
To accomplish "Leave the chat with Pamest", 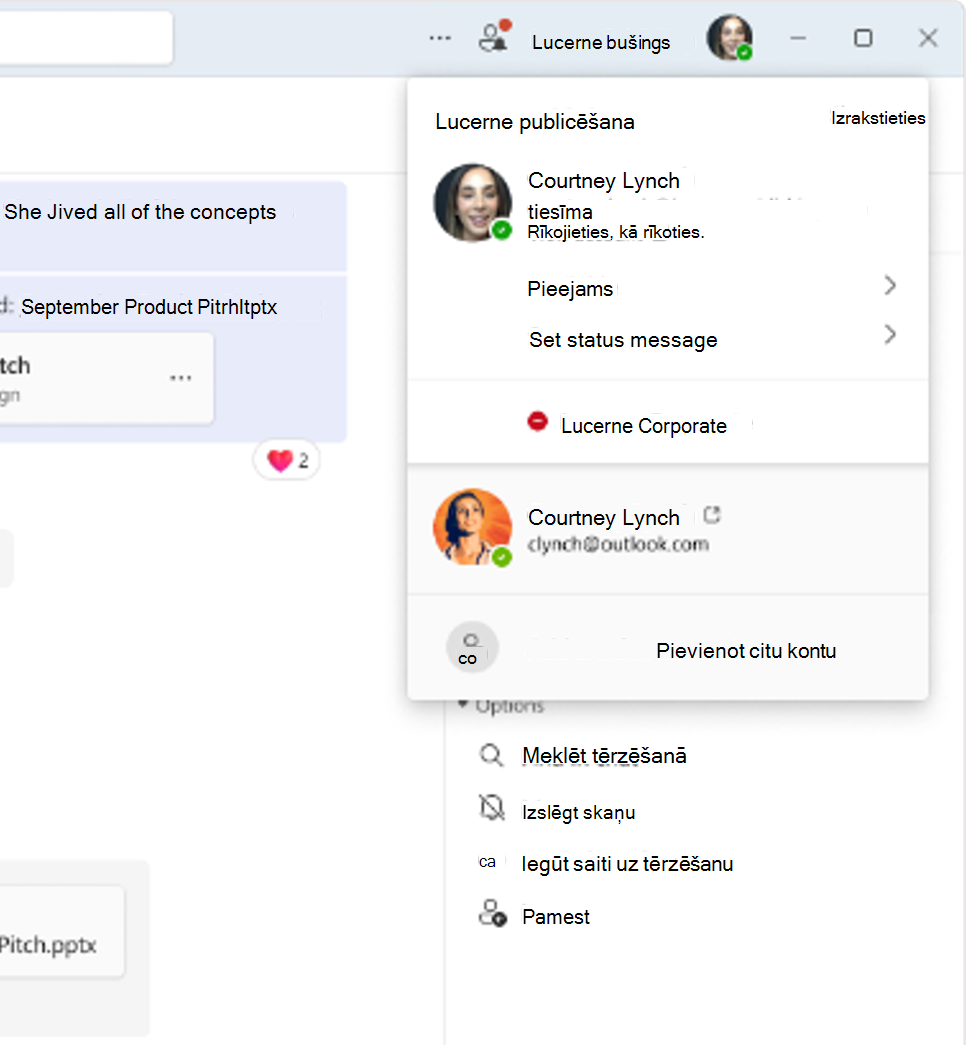I will click(x=555, y=917).
